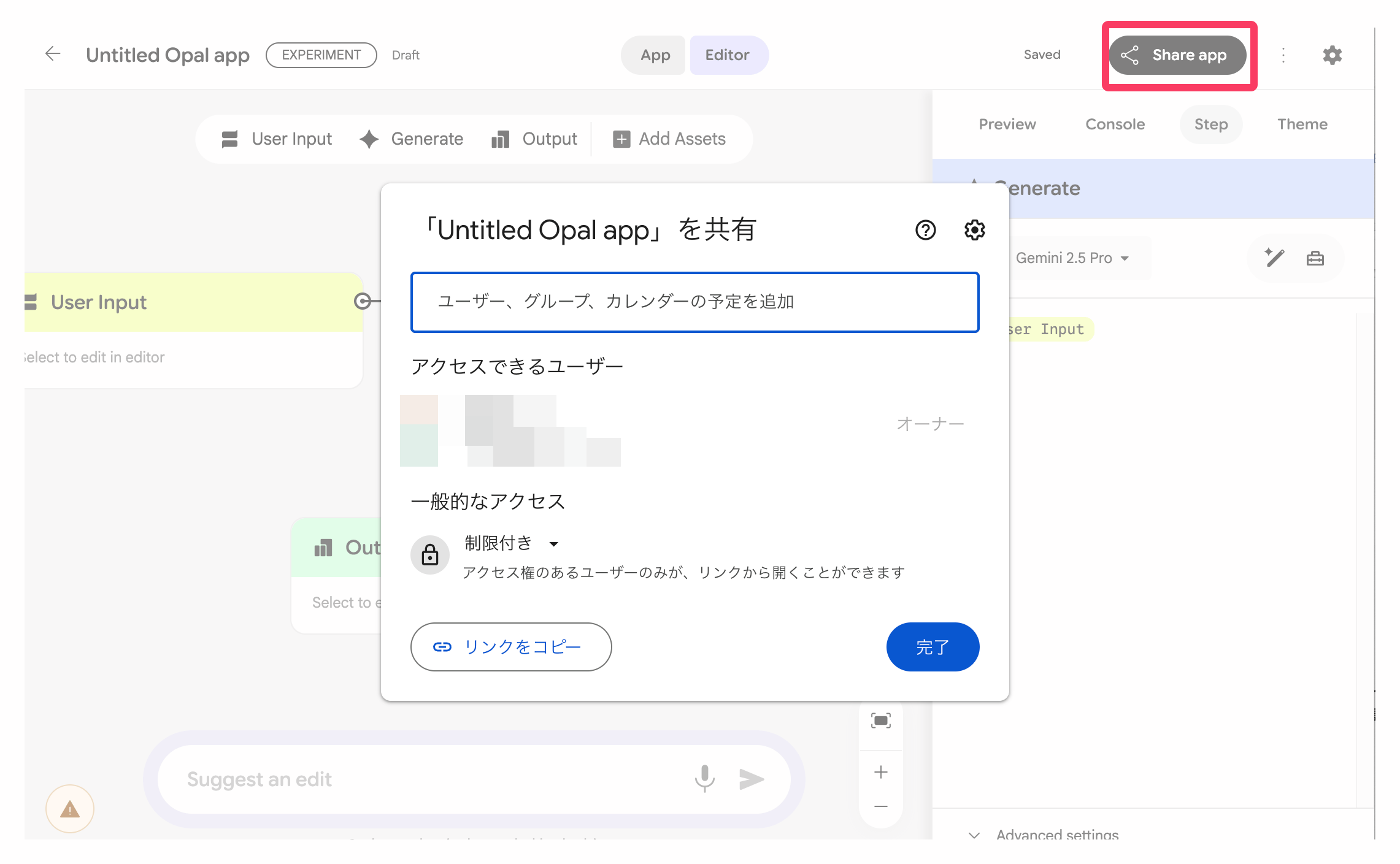
Task: Switch to Editor view
Action: 727,55
